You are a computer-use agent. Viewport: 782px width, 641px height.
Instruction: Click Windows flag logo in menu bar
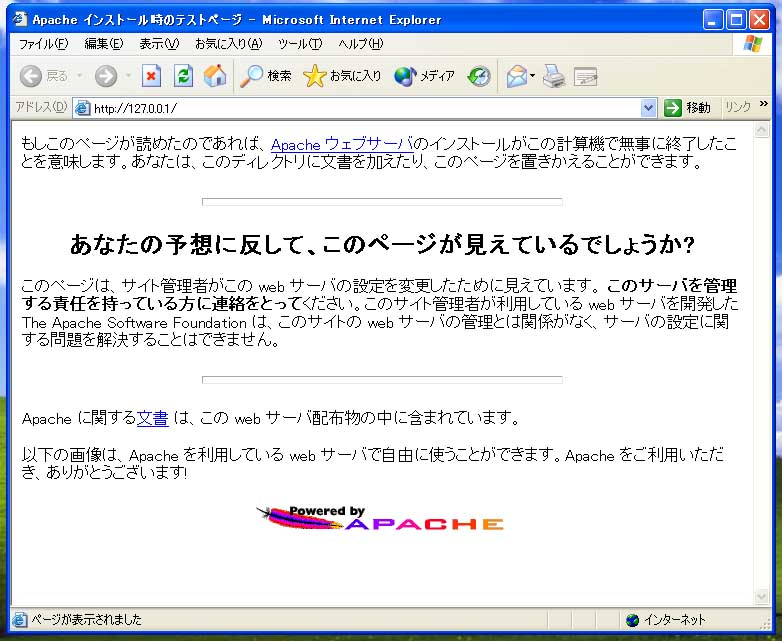pos(752,44)
